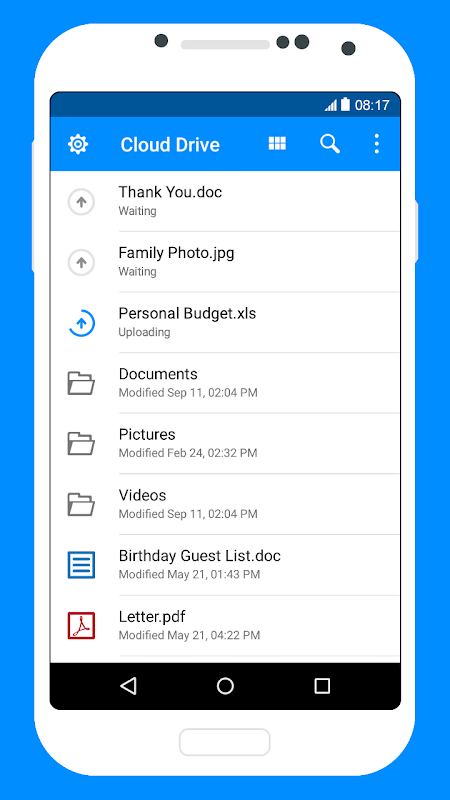Tap the upload arrow for Family Photo.jpg
Image resolution: width=450 pixels, height=800 pixels.
pos(81,263)
